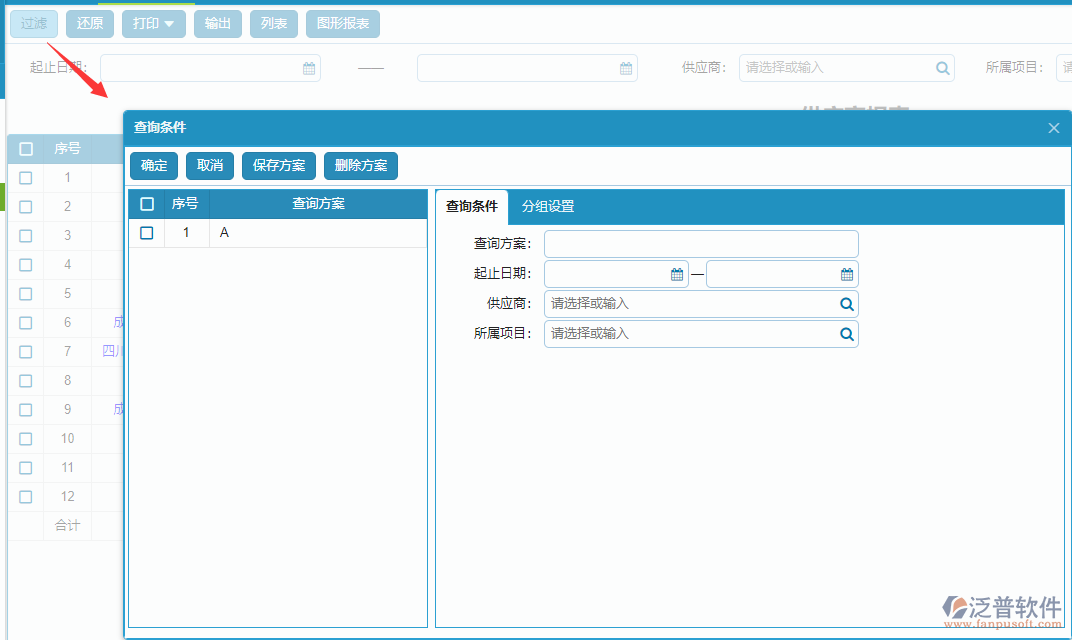This screenshot has height=640, width=1072.
Task: Check the select-all box in the 查询方案 list header
Action: (x=146, y=204)
